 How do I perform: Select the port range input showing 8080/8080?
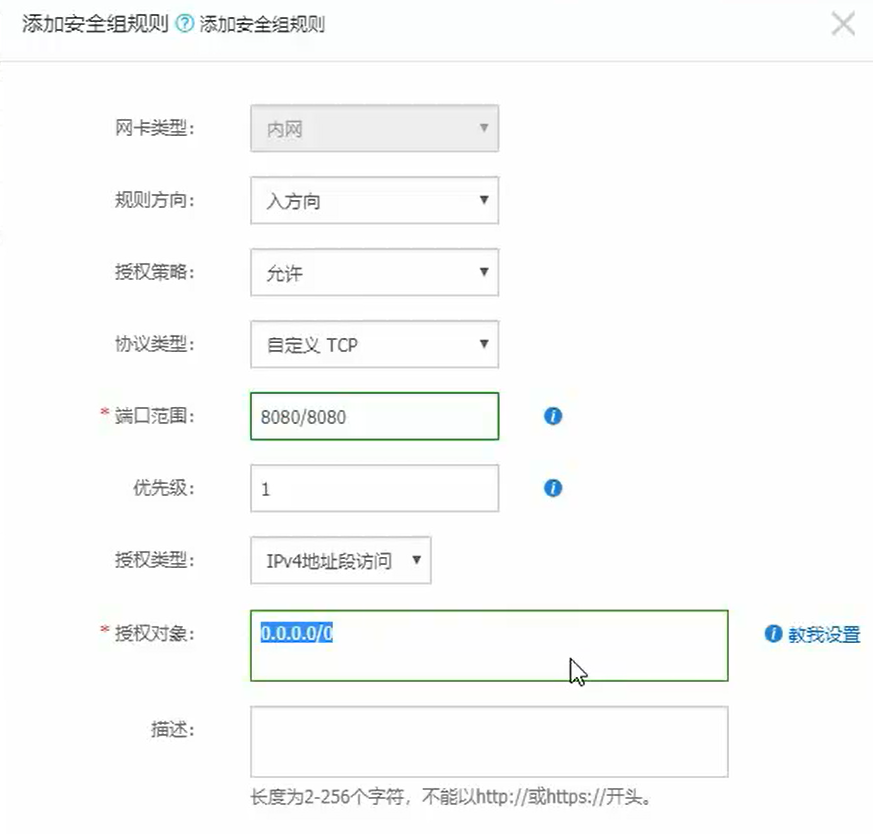coord(374,416)
